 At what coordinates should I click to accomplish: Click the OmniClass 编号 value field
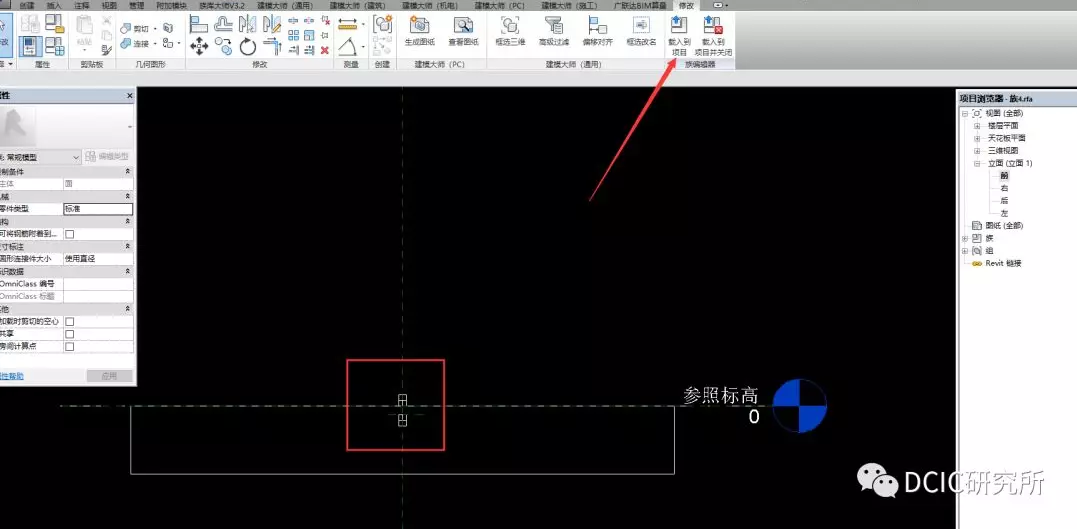(x=98, y=284)
